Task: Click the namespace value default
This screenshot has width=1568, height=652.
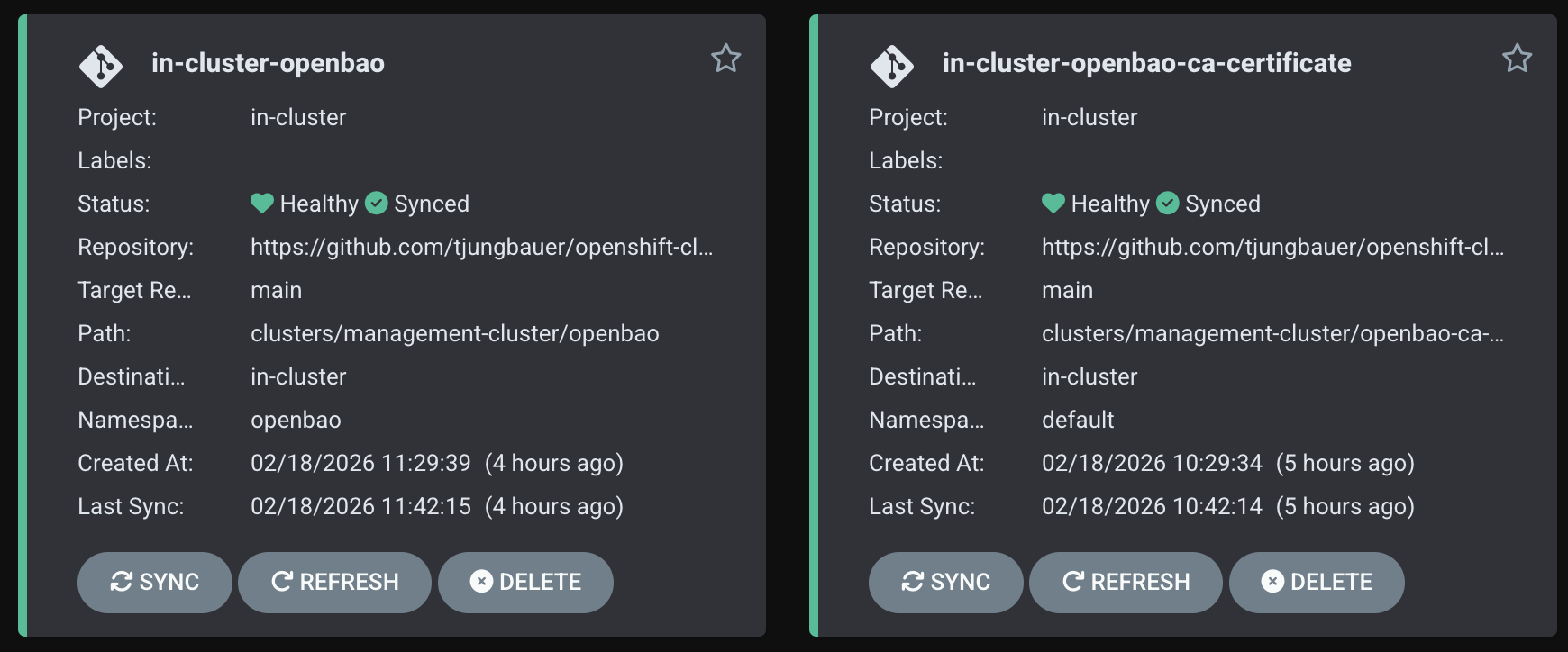Action: coord(1079,421)
